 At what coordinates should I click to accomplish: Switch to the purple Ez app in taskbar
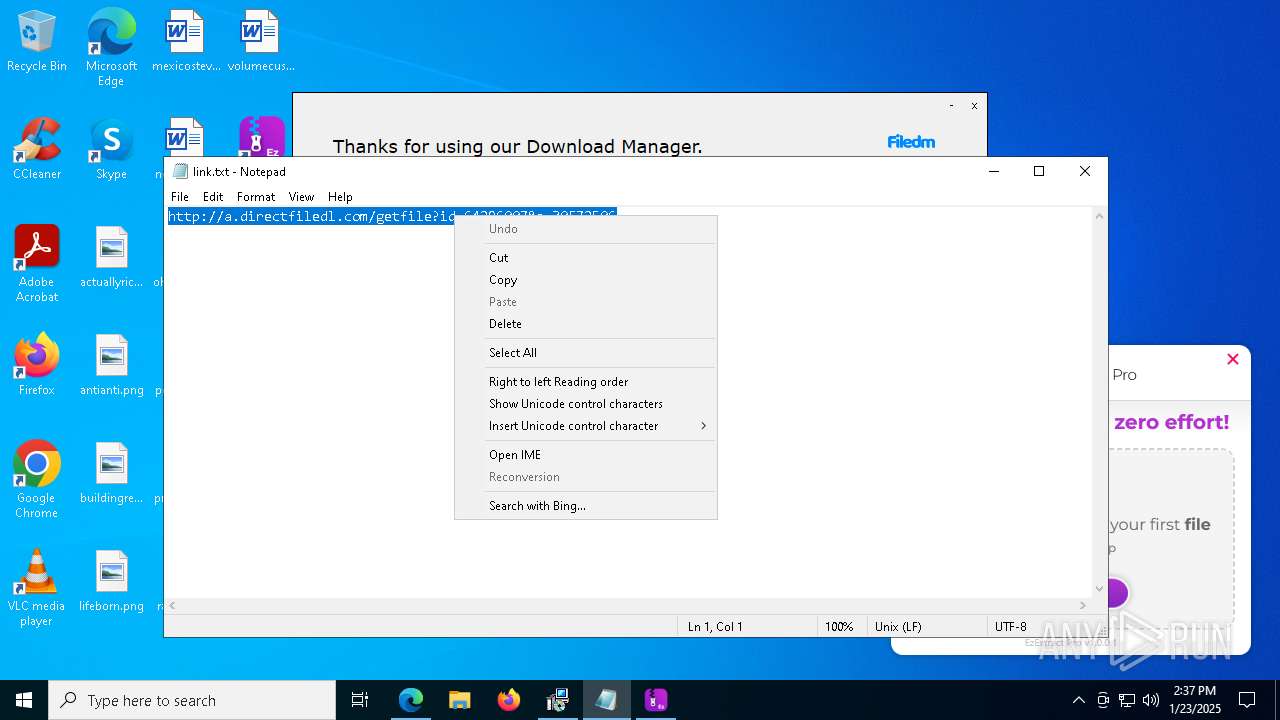[655, 700]
